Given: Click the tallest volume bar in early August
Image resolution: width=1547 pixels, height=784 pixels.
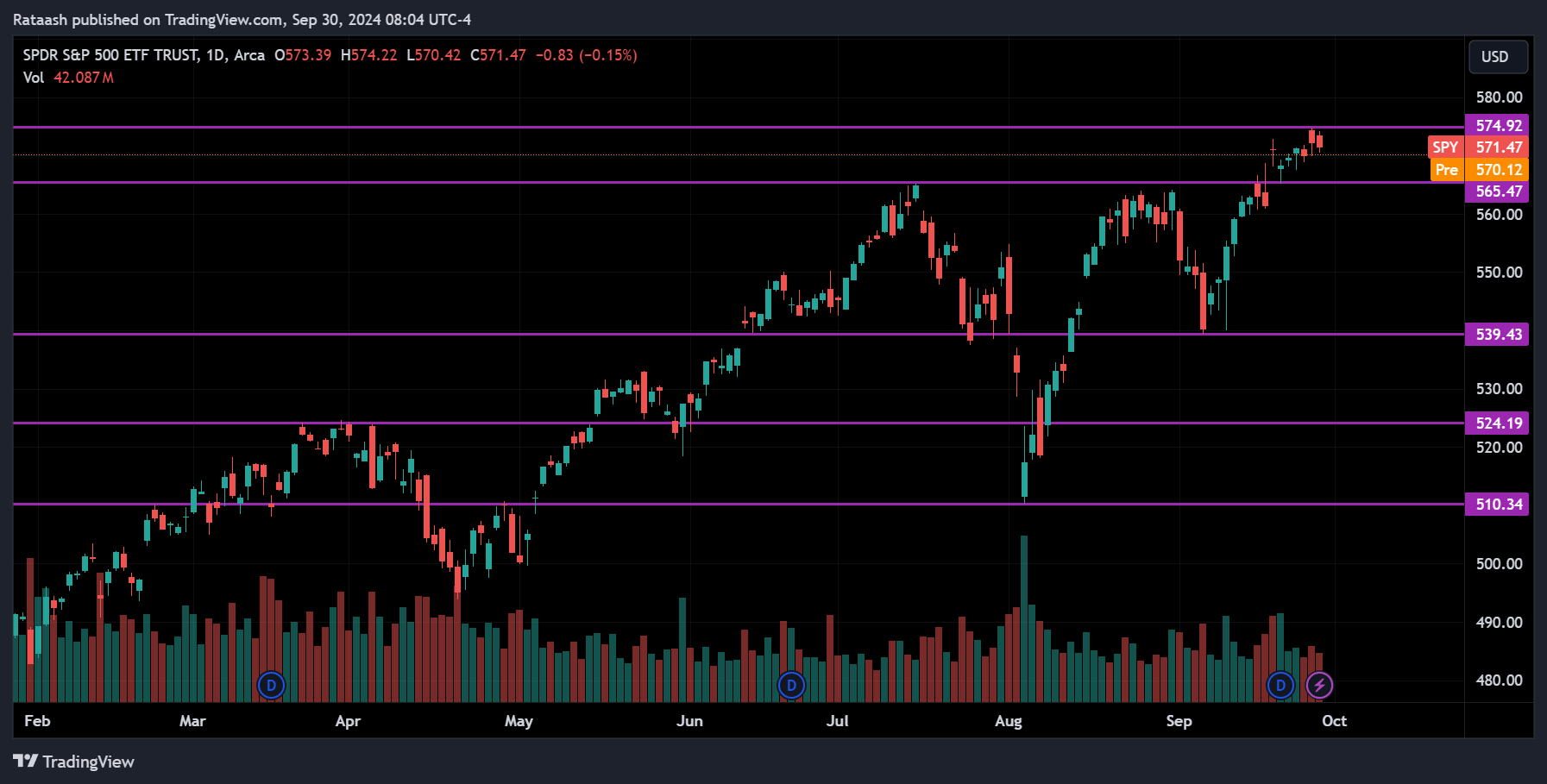Looking at the screenshot, I should [1024, 618].
